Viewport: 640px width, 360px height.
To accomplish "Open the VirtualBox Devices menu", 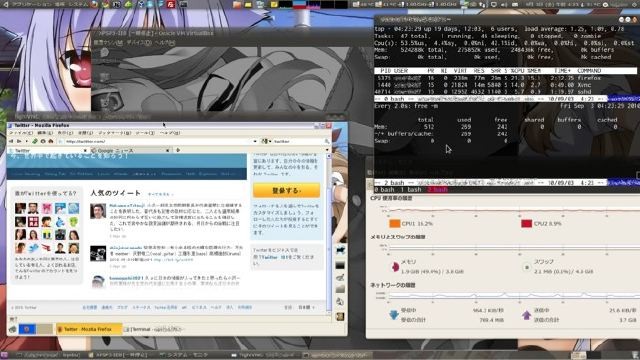I will coord(139,42).
